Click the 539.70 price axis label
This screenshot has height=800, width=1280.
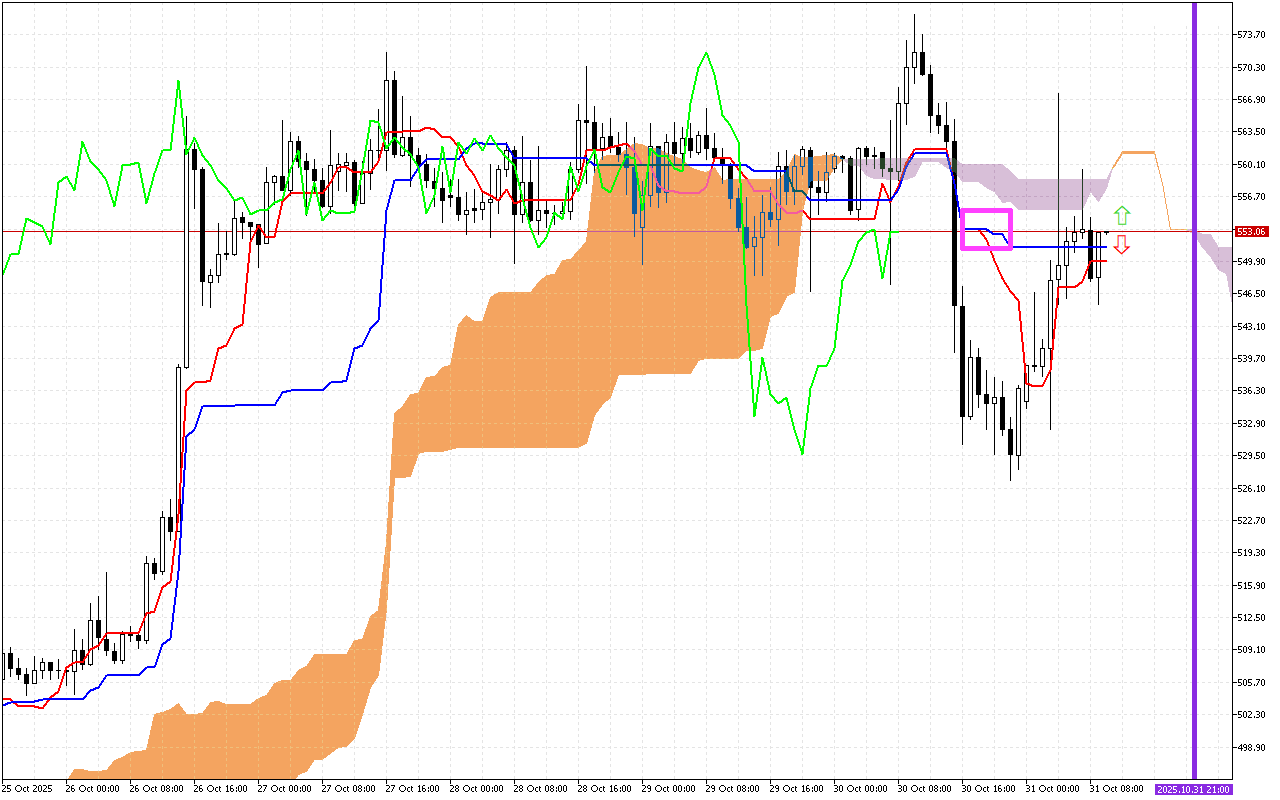pos(1252,358)
